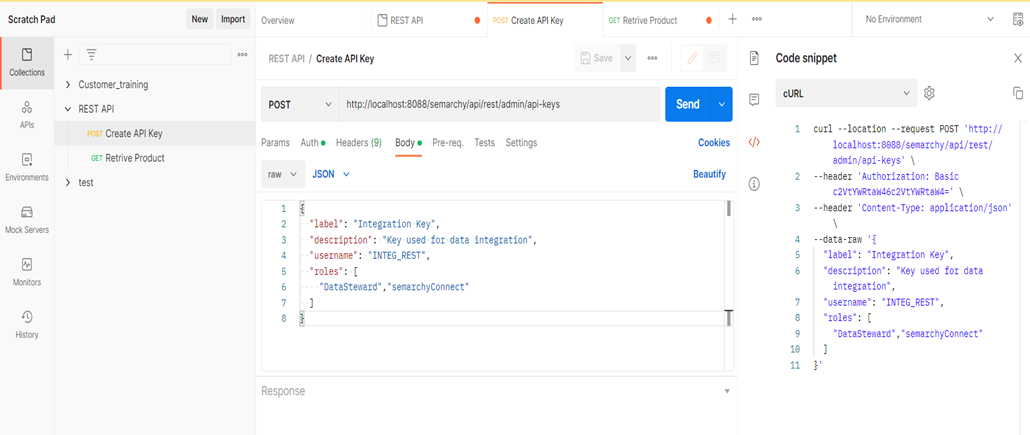Copy the code snippet to clipboard
The width and height of the screenshot is (1030, 435).
[1018, 93]
